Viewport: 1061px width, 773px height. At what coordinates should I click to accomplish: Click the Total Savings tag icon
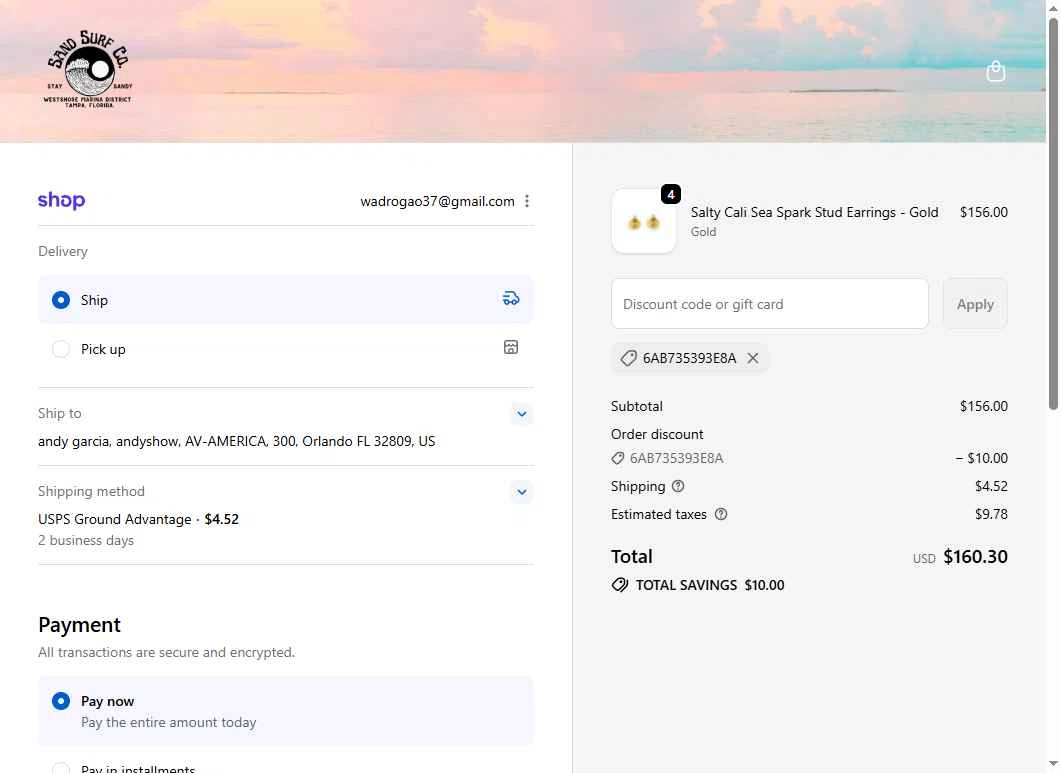click(x=620, y=585)
